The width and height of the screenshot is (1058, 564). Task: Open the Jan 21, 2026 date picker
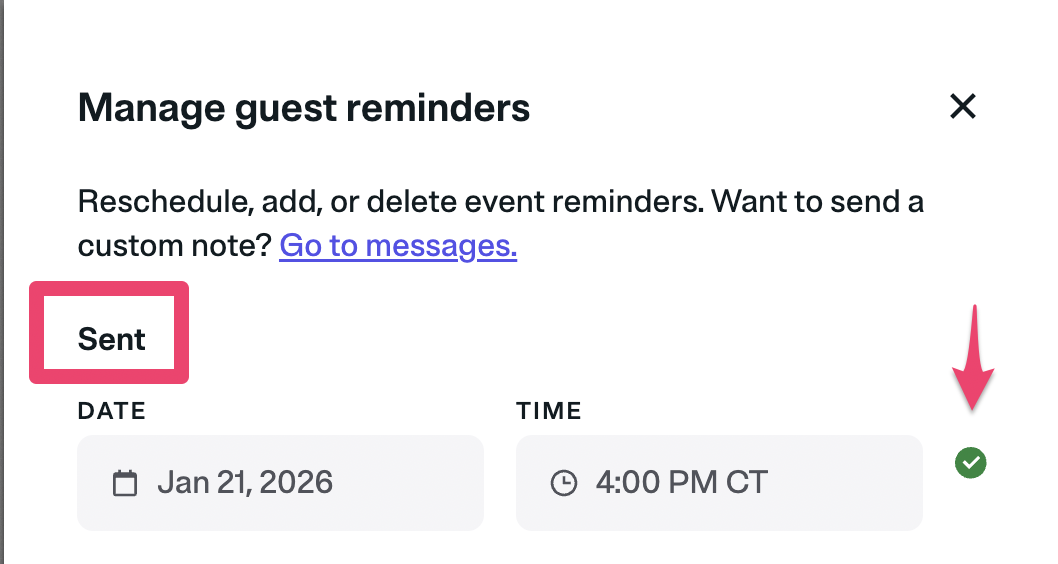point(245,483)
